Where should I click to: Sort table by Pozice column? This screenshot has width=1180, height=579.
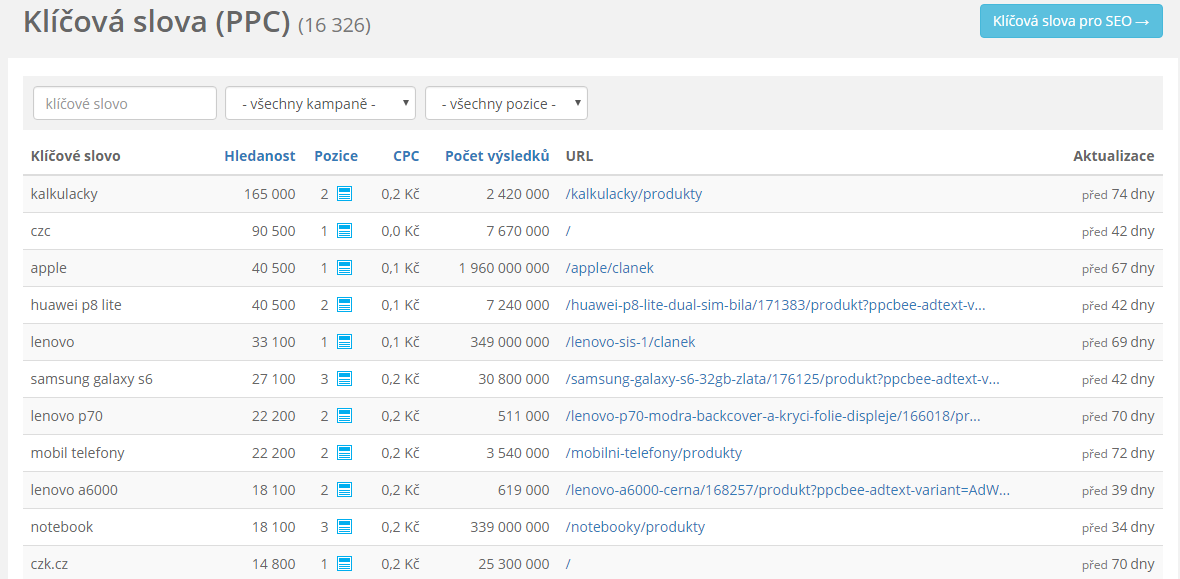point(336,156)
